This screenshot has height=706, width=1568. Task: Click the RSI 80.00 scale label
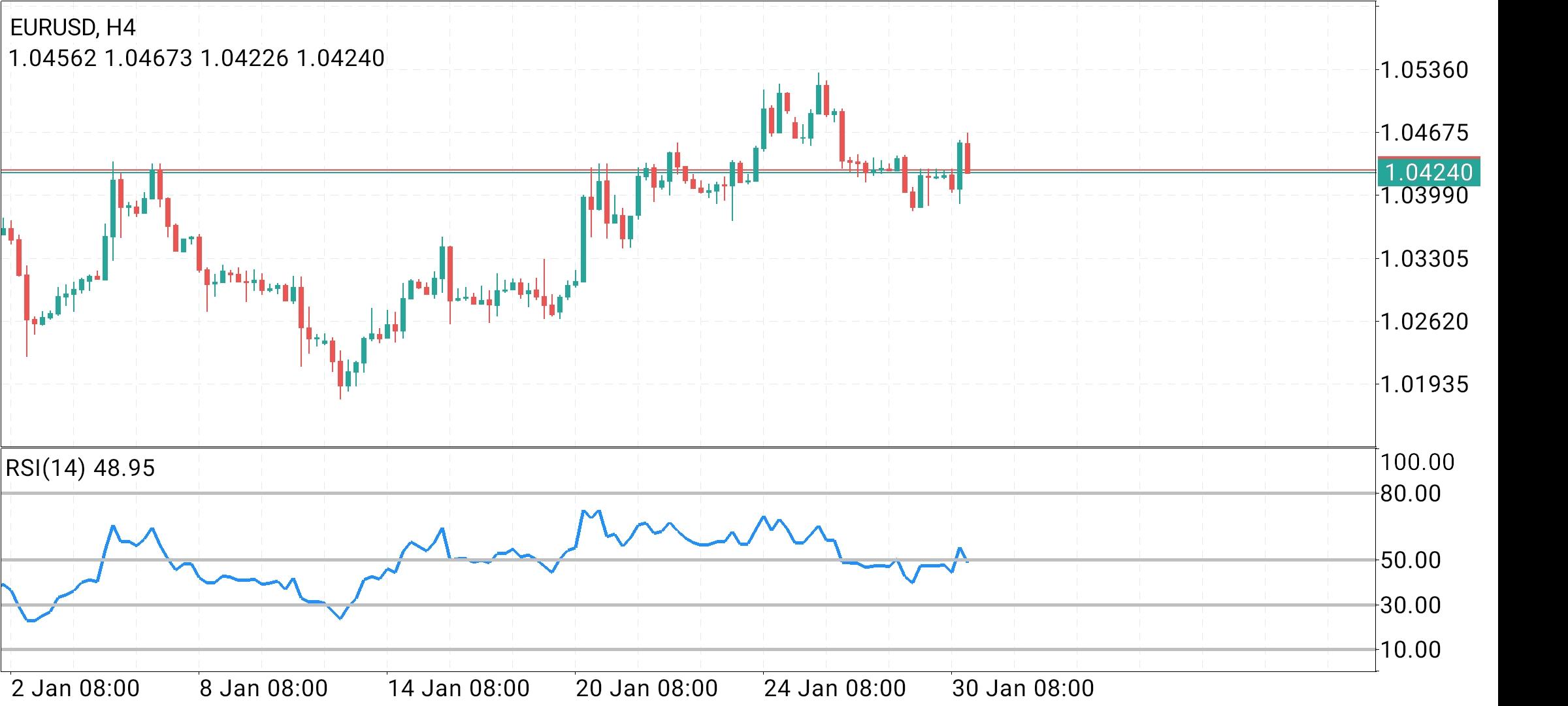pos(1411,494)
